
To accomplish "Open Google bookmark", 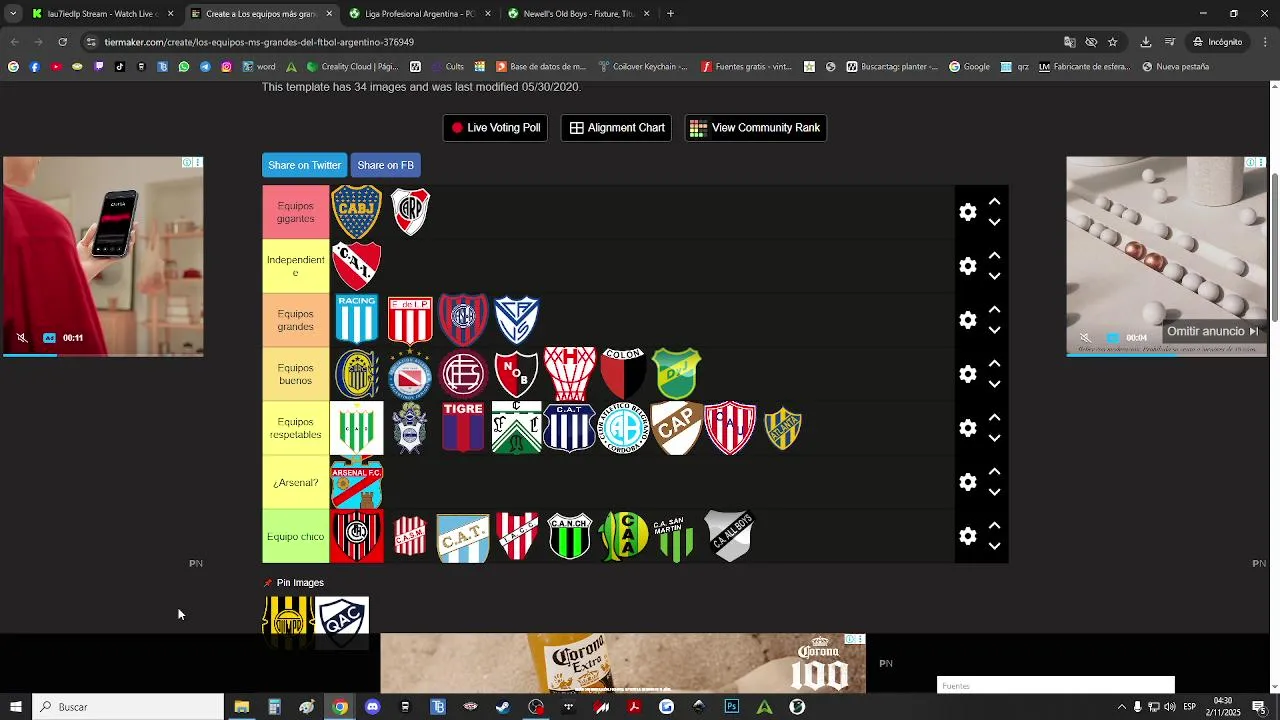I will (x=969, y=67).
